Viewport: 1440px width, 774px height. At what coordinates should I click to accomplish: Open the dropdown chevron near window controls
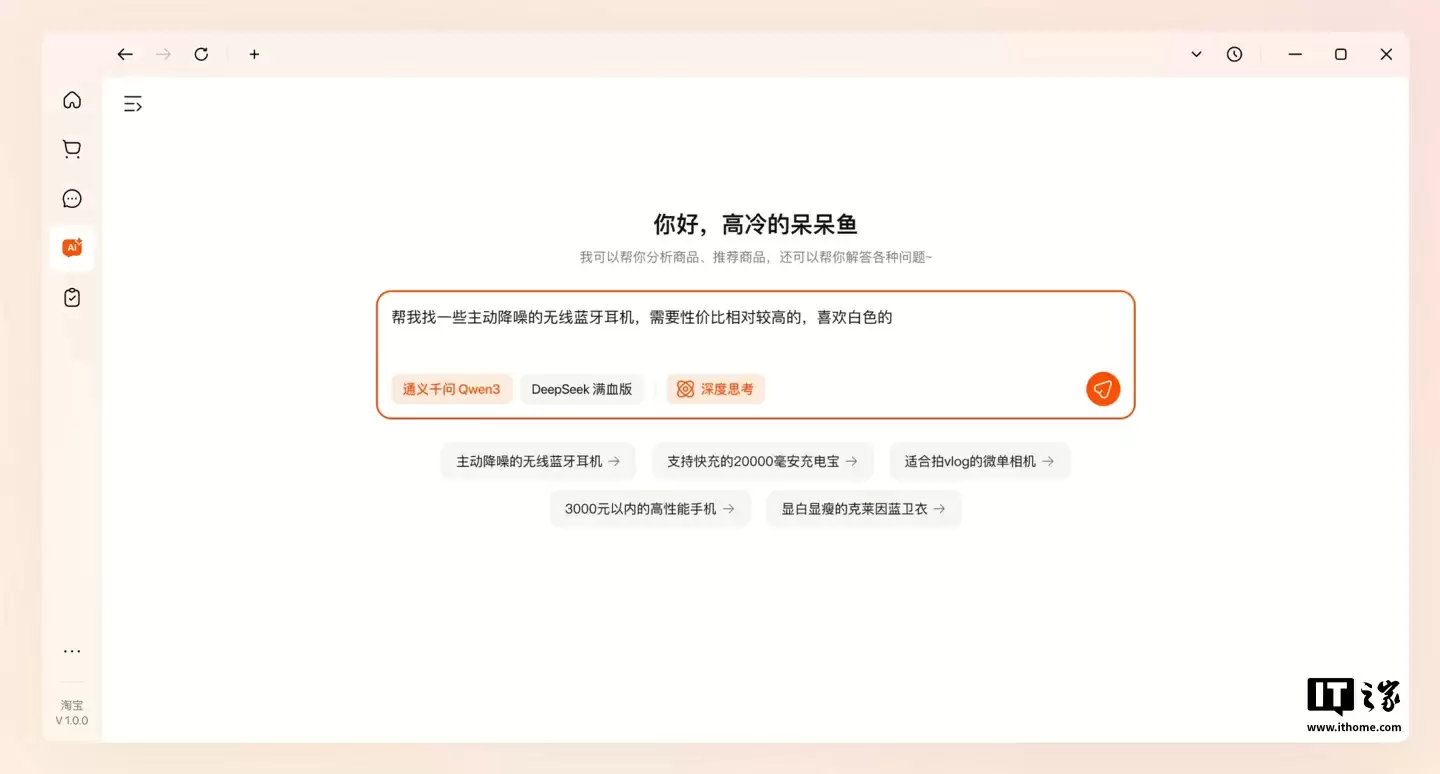(x=1196, y=54)
